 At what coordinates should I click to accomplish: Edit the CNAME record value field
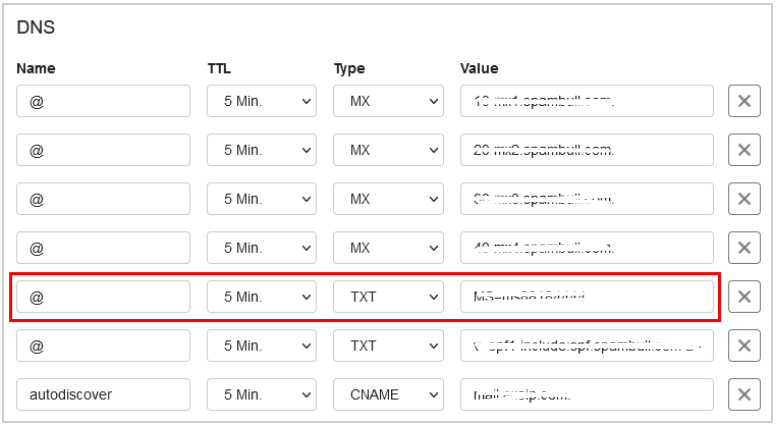tap(587, 395)
